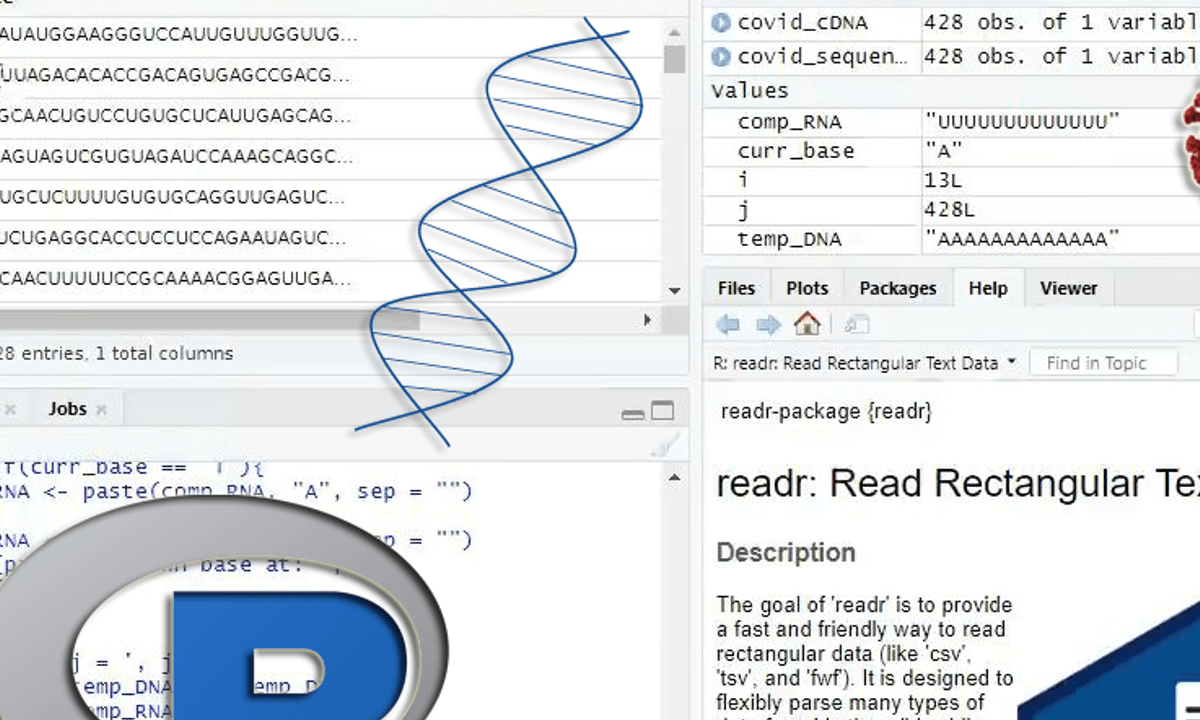Go forward in the Help pane history
The width and height of the screenshot is (1200, 720).
(x=768, y=324)
